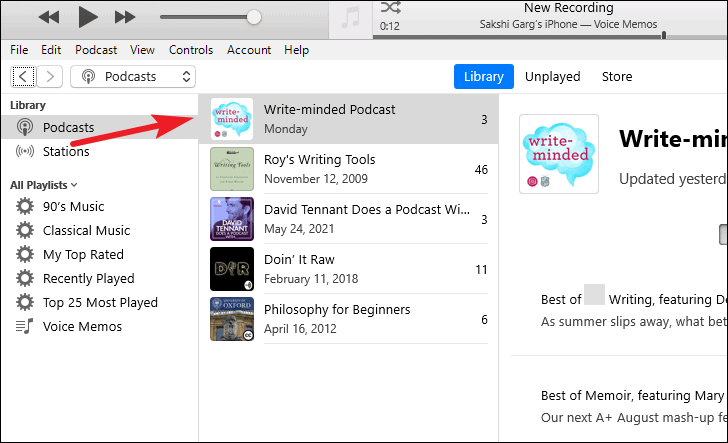The image size is (728, 443).
Task: Open the View menu
Action: tap(142, 50)
